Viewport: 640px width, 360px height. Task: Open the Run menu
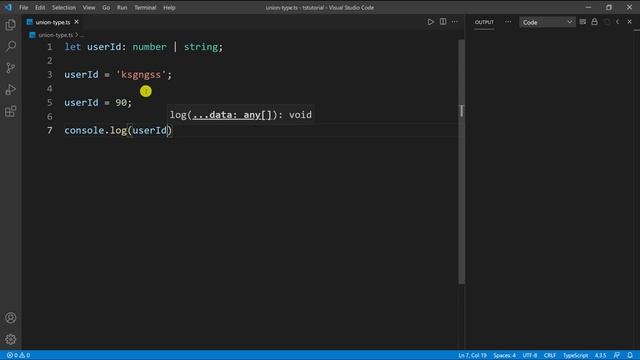tap(122, 7)
